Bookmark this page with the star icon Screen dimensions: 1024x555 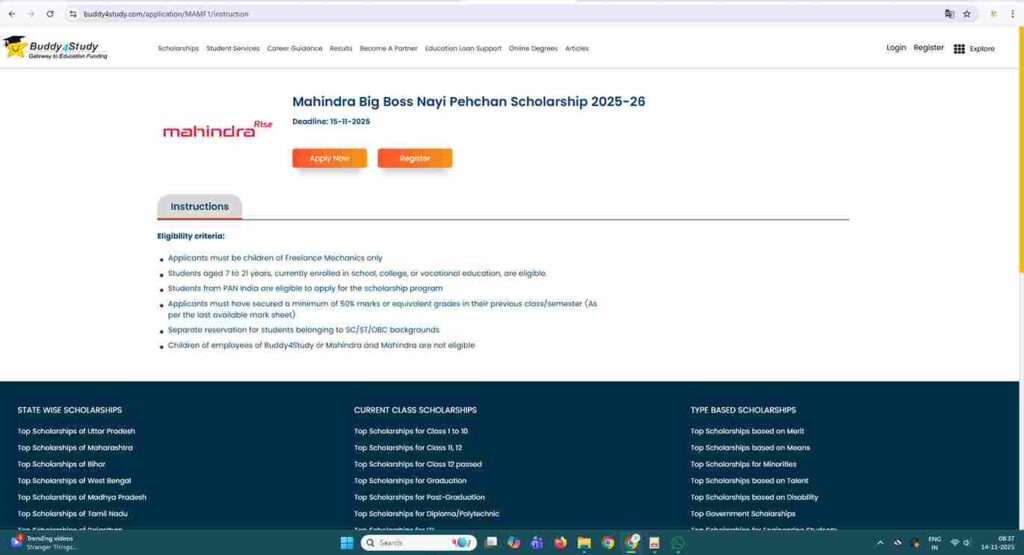pyautogui.click(x=967, y=14)
